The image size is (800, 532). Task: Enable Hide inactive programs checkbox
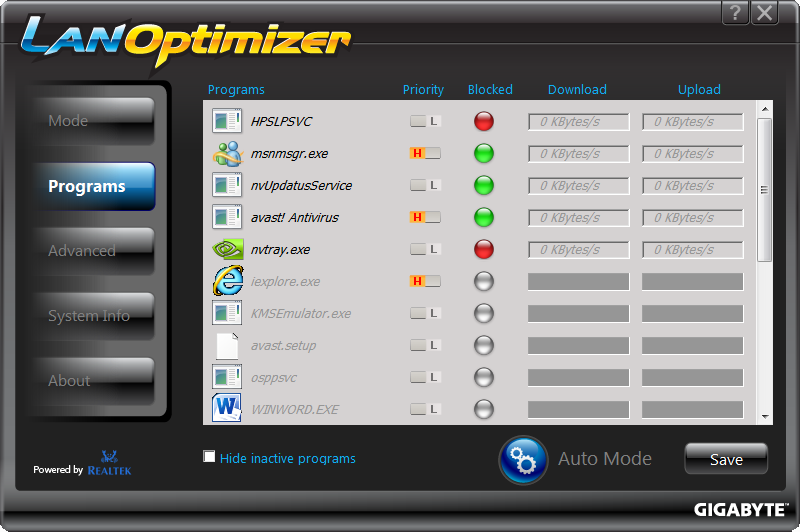point(209,457)
